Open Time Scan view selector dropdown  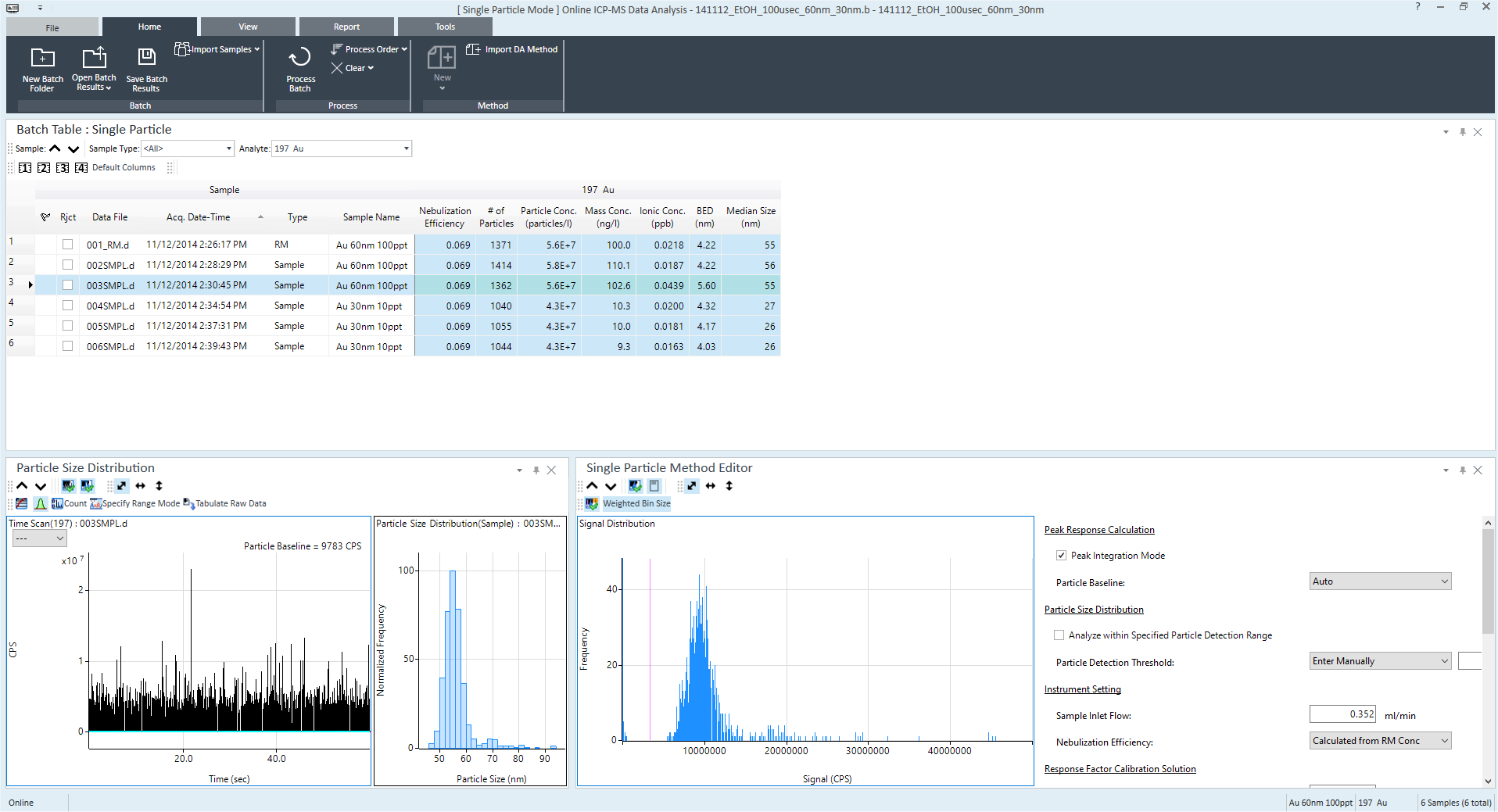point(39,538)
